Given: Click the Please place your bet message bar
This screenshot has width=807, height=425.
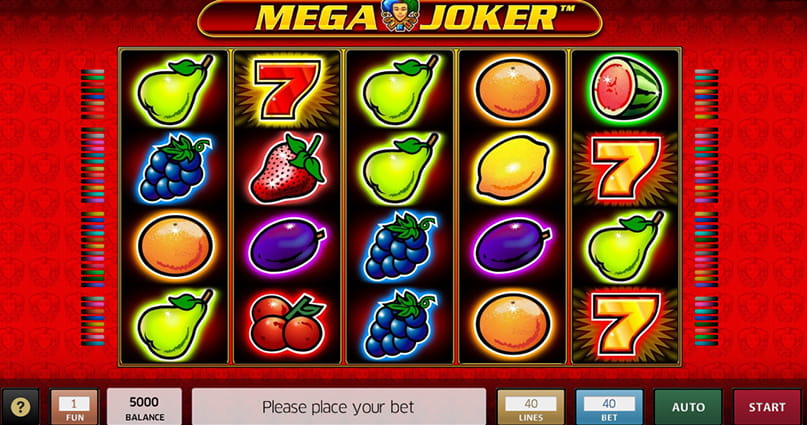Looking at the screenshot, I should [x=339, y=407].
